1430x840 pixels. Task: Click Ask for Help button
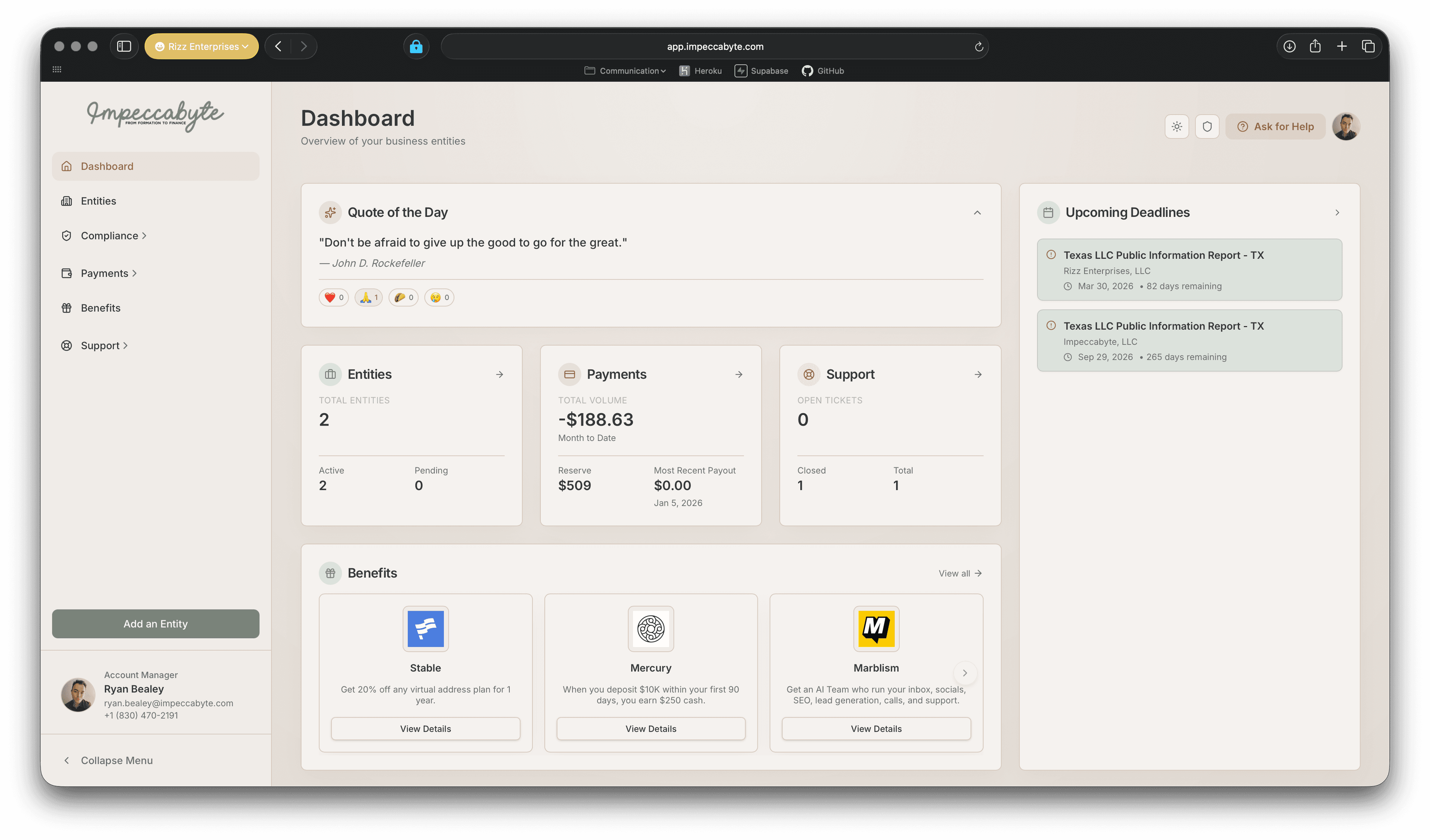pos(1275,127)
